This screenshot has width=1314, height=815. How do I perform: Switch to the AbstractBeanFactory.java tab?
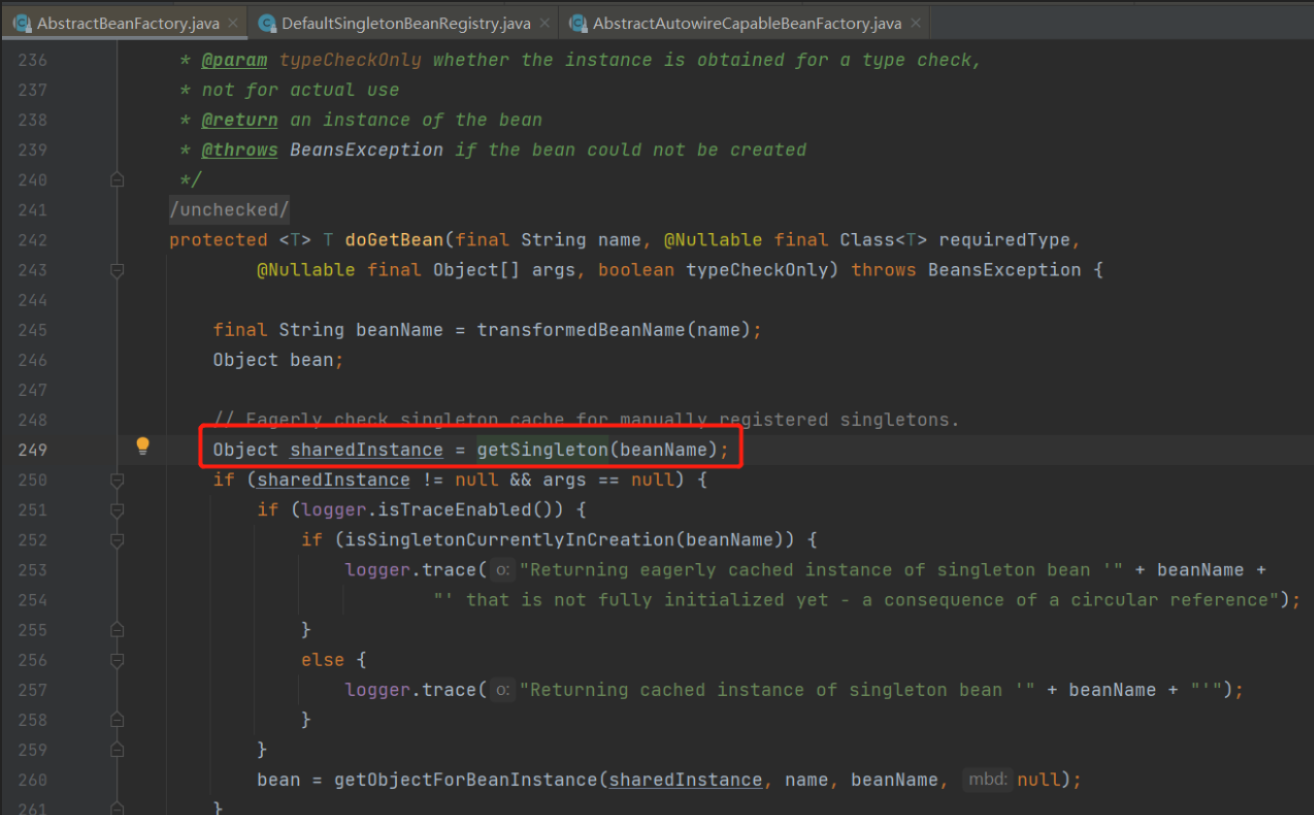pyautogui.click(x=125, y=22)
